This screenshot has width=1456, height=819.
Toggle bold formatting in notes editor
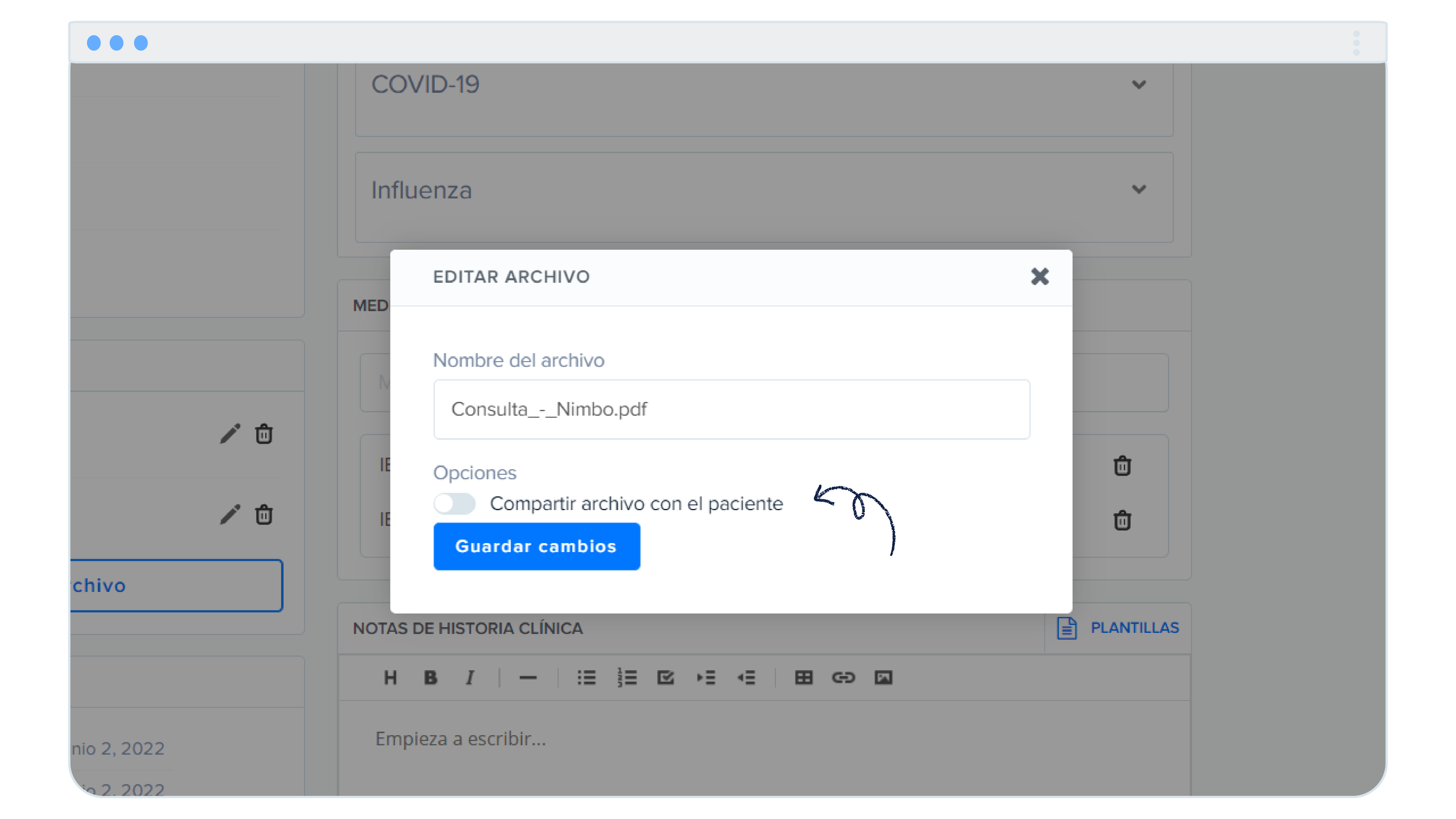coord(430,677)
